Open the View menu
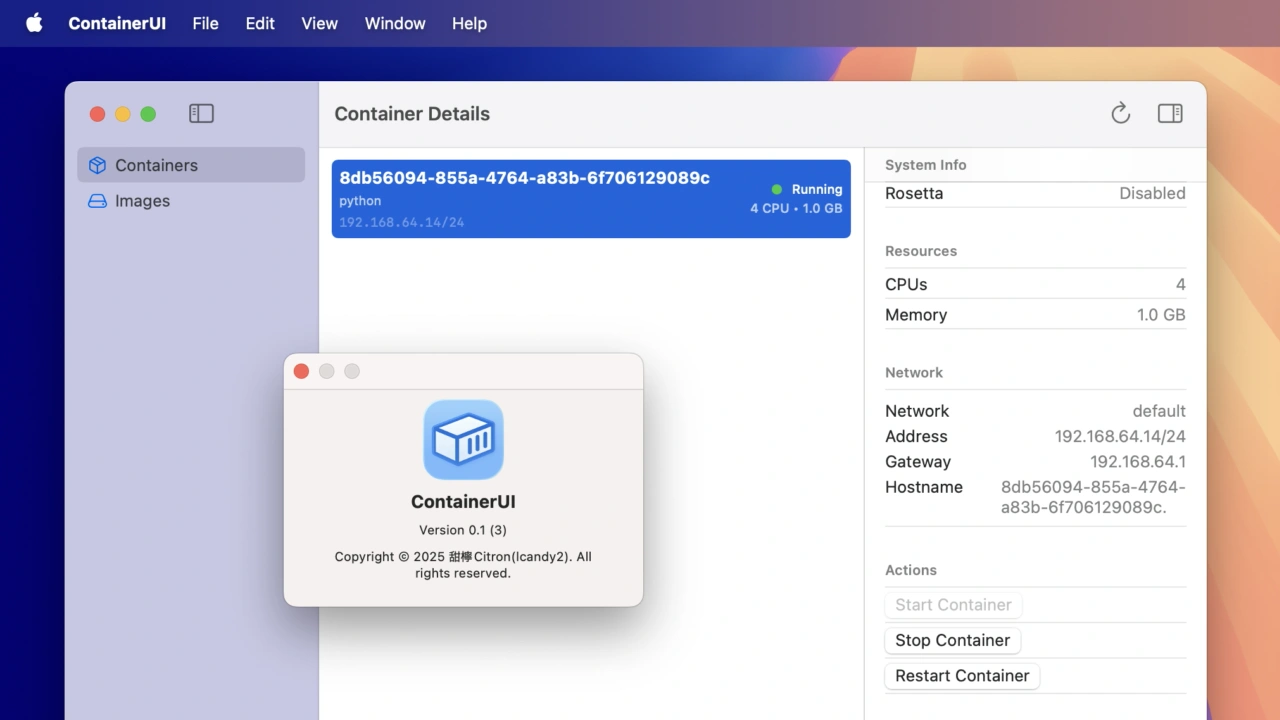The height and width of the screenshot is (720, 1280). point(319,23)
